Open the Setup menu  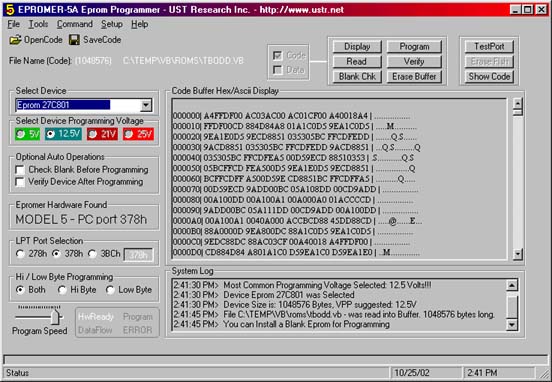click(x=112, y=24)
